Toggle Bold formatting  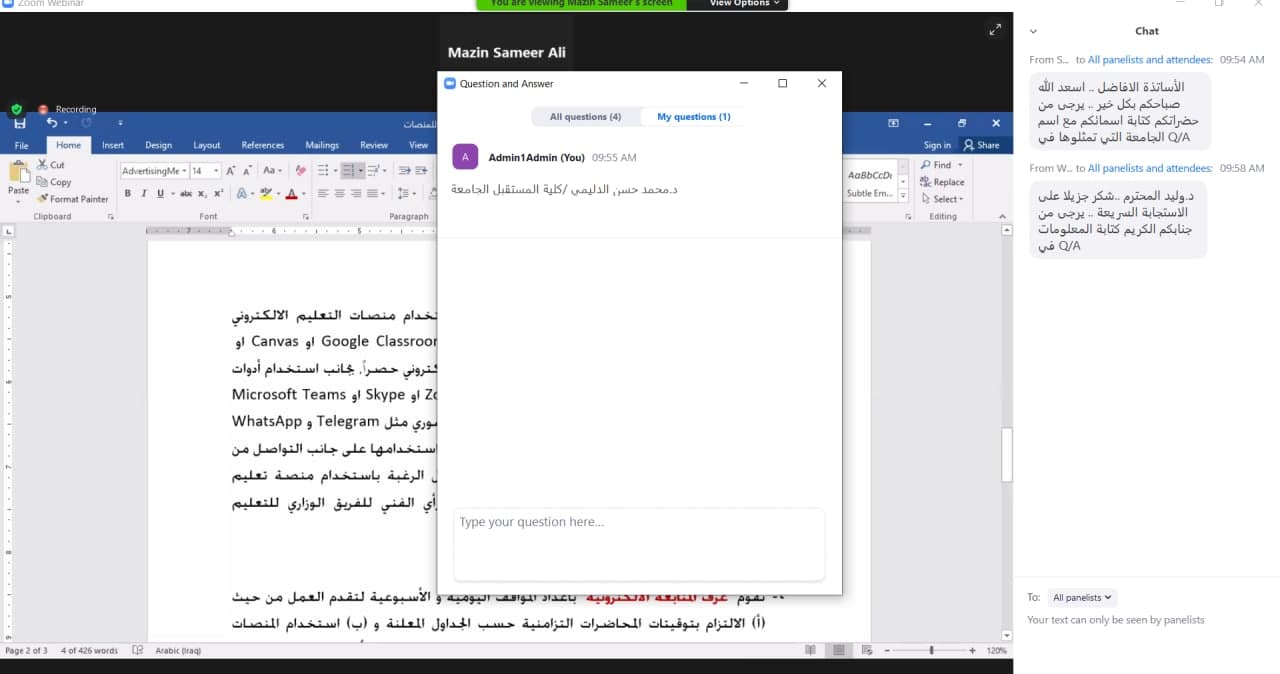[x=127, y=194]
